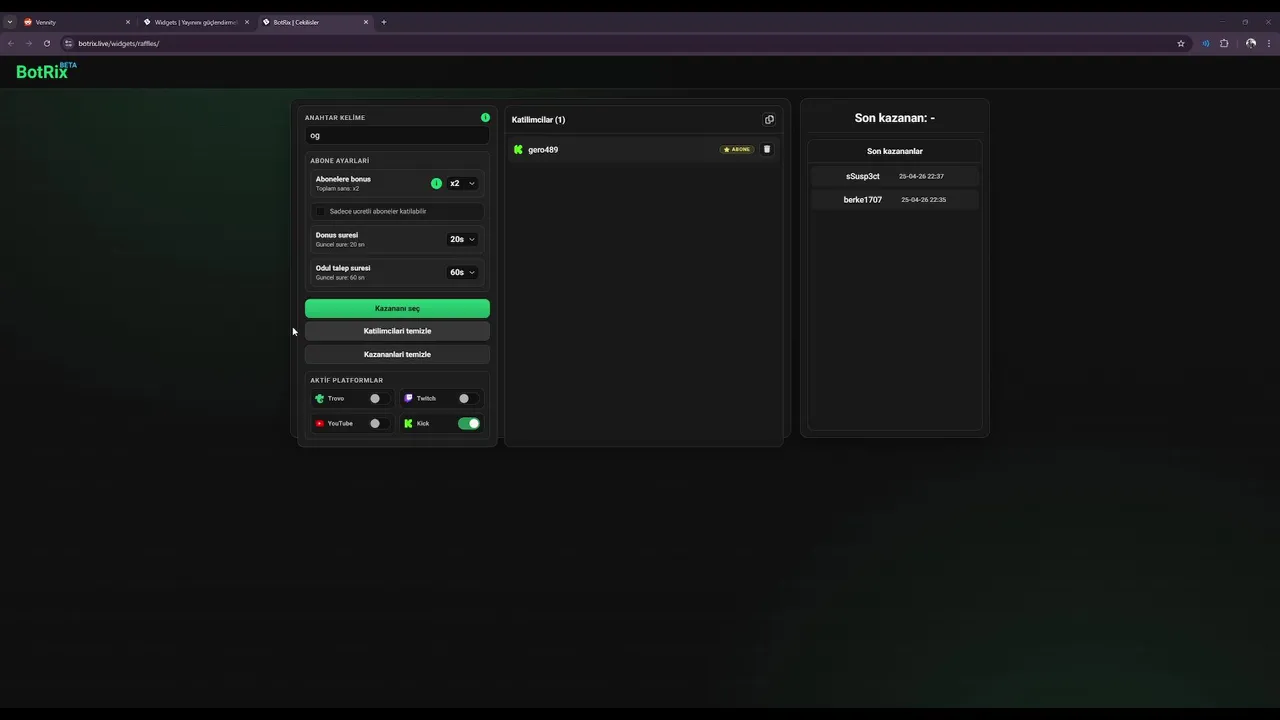This screenshot has height=720, width=1280.
Task: Click the 'Son kazananlar' header
Action: point(895,152)
